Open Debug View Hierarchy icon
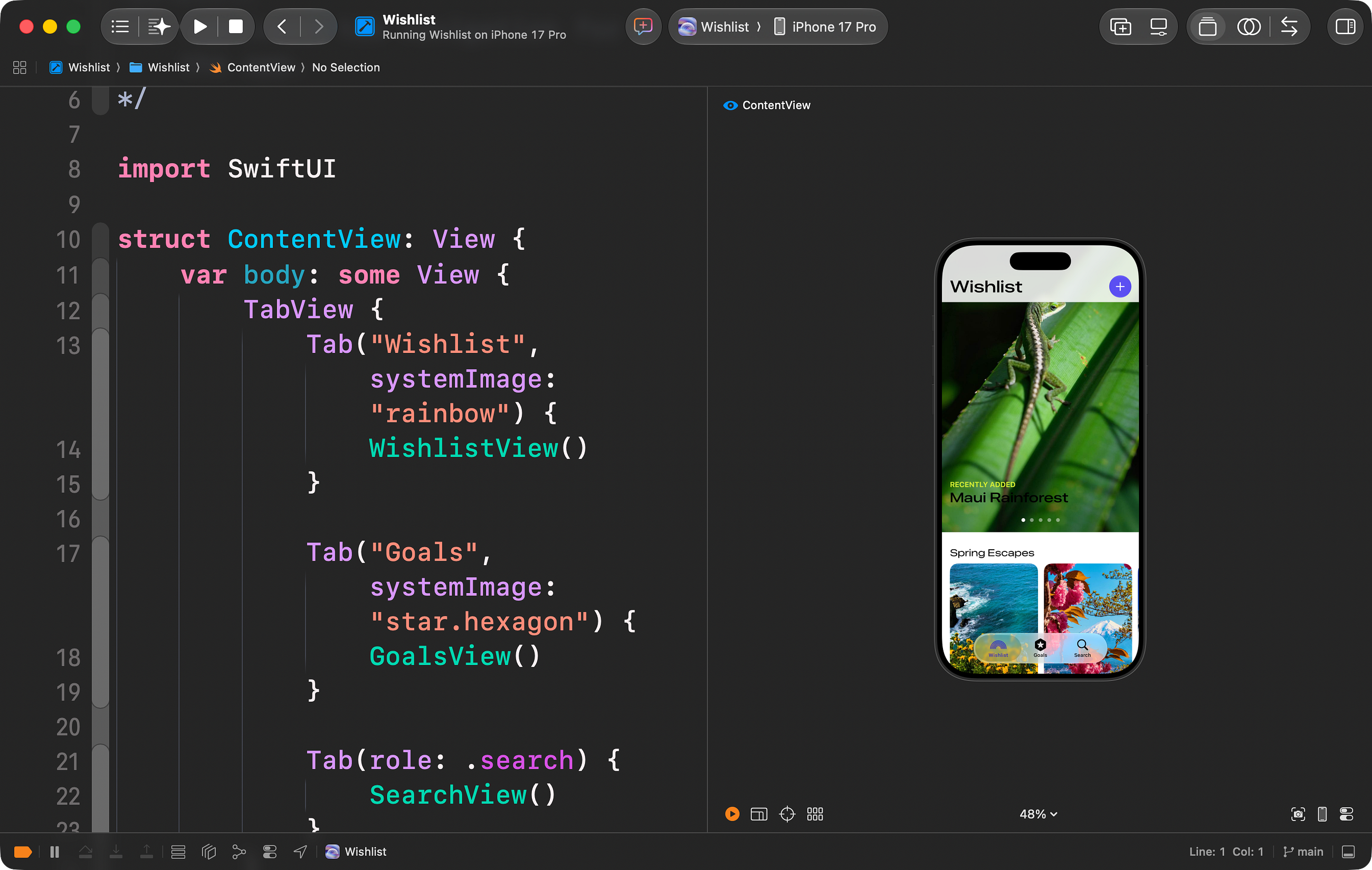 coord(208,852)
